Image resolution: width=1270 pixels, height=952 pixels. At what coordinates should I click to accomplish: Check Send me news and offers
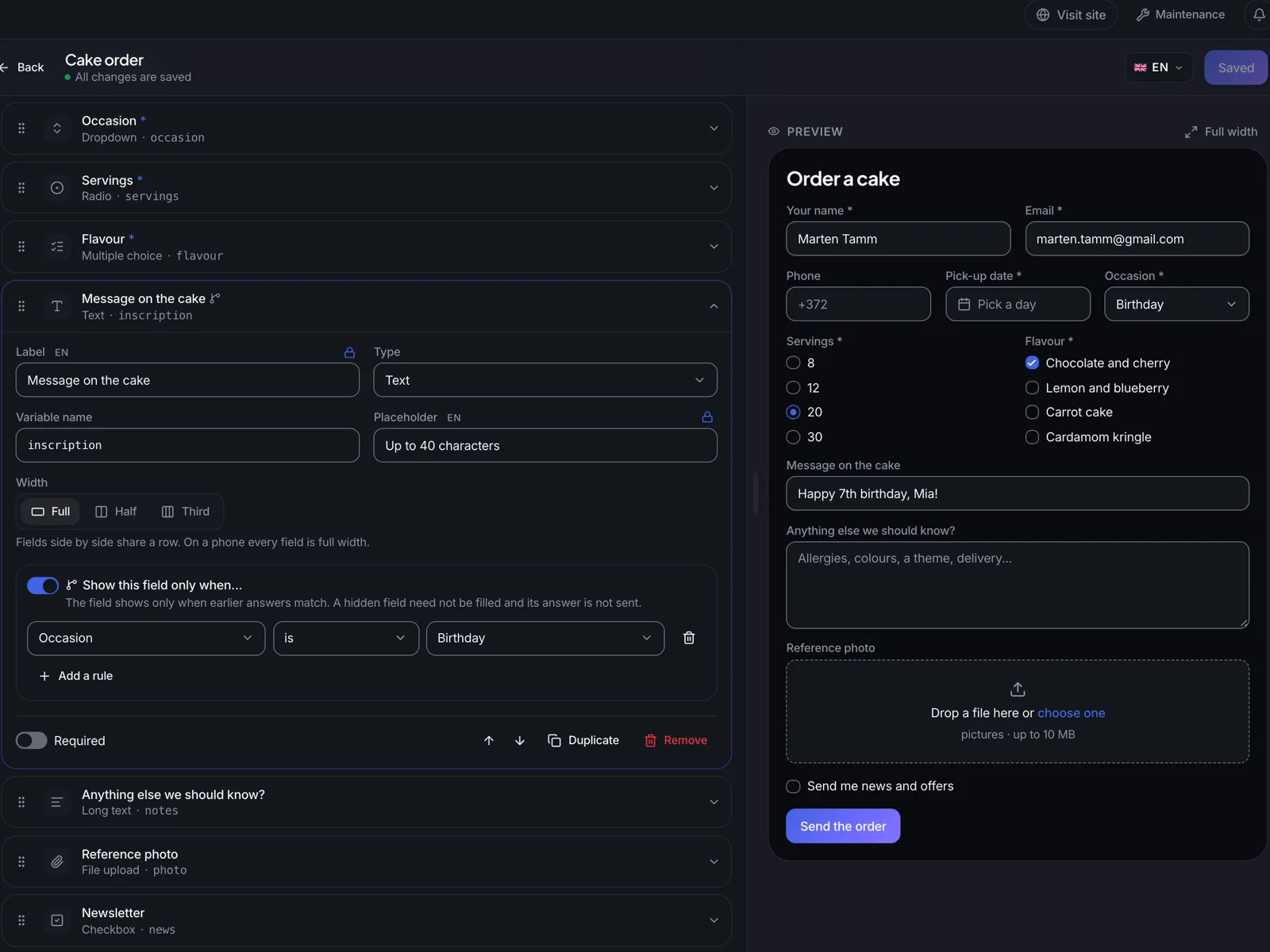pos(793,786)
